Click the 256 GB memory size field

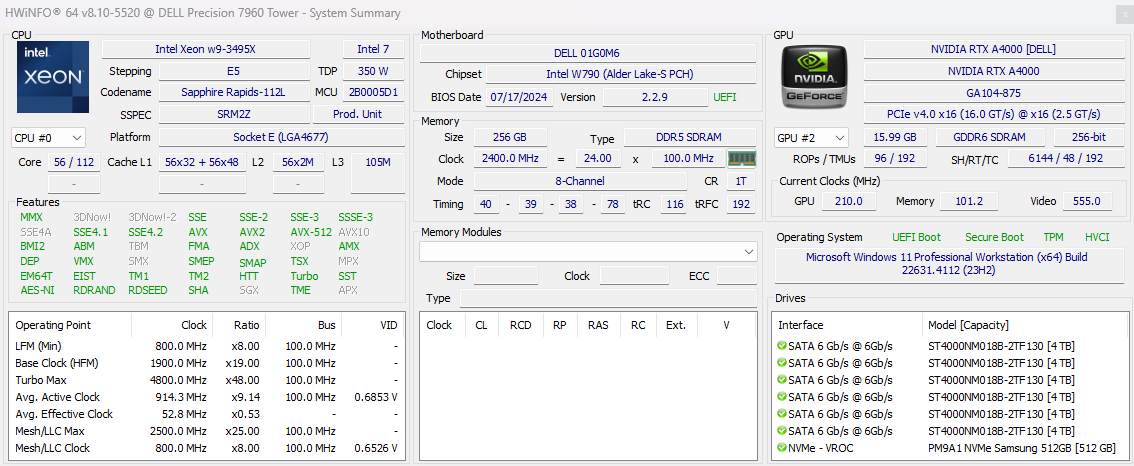pyautogui.click(x=510, y=137)
